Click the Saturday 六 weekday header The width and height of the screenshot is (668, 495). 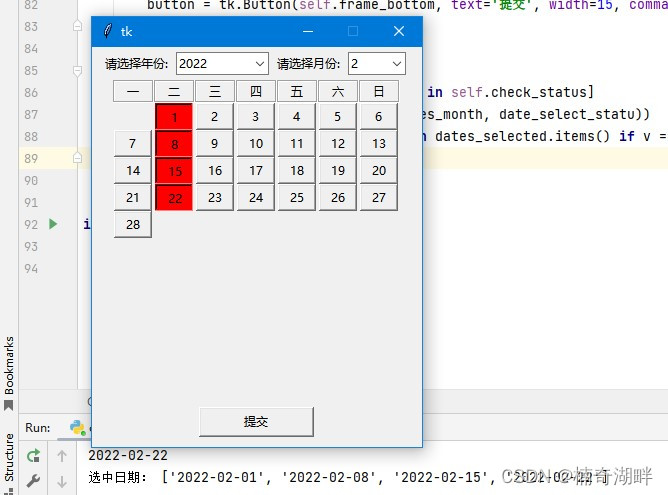[x=337, y=91]
